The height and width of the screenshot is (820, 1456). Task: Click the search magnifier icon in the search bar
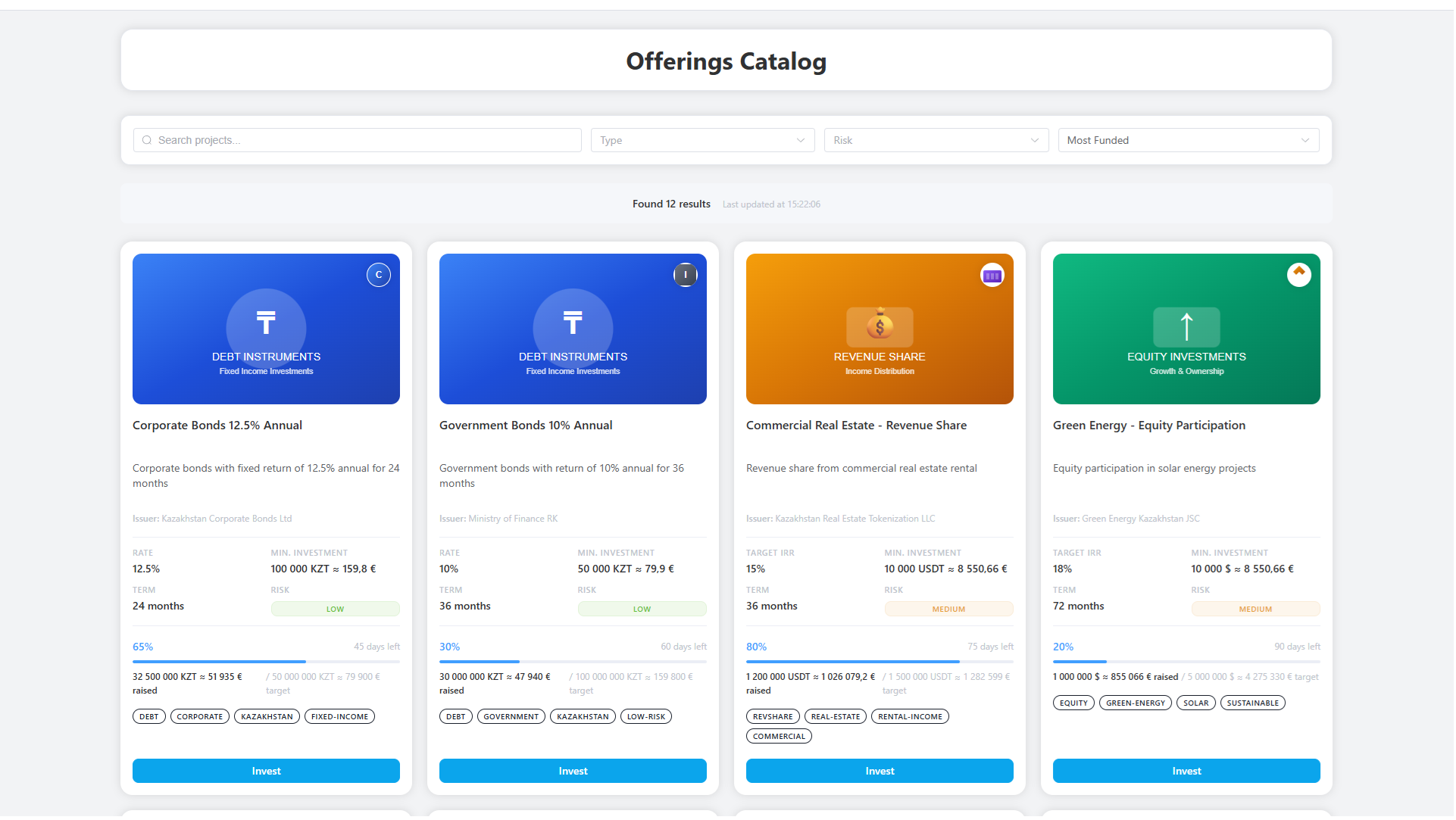coord(147,140)
